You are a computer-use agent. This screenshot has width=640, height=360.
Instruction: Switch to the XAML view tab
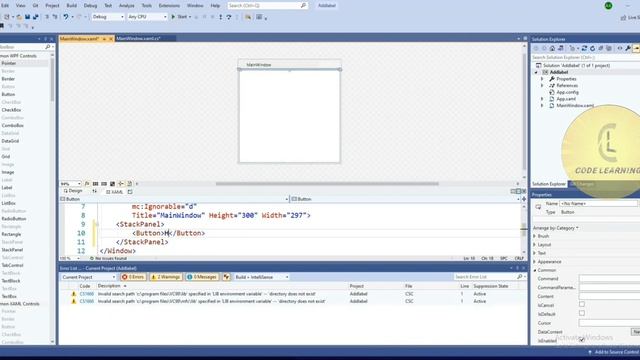pos(115,191)
